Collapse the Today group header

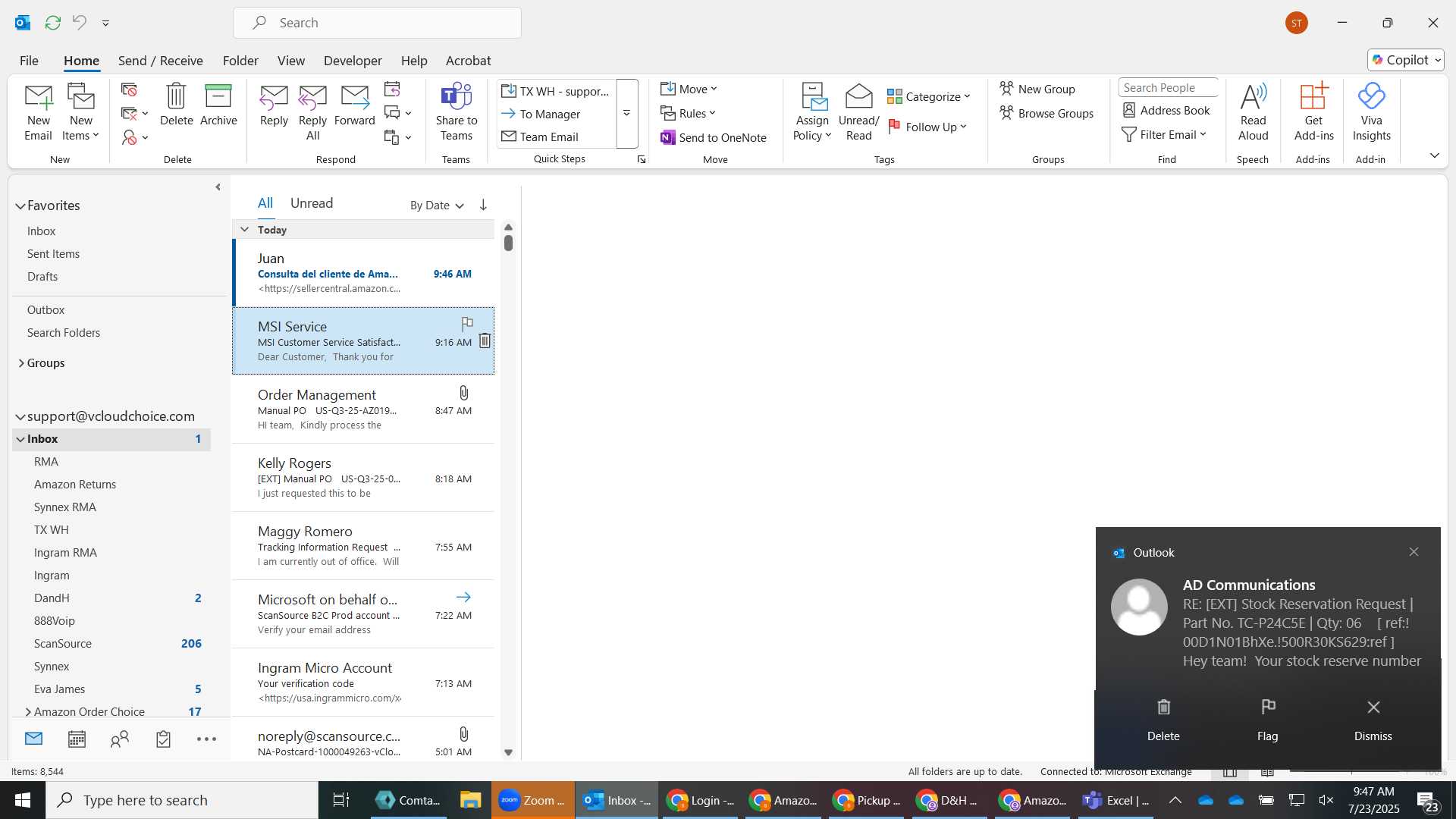point(244,229)
